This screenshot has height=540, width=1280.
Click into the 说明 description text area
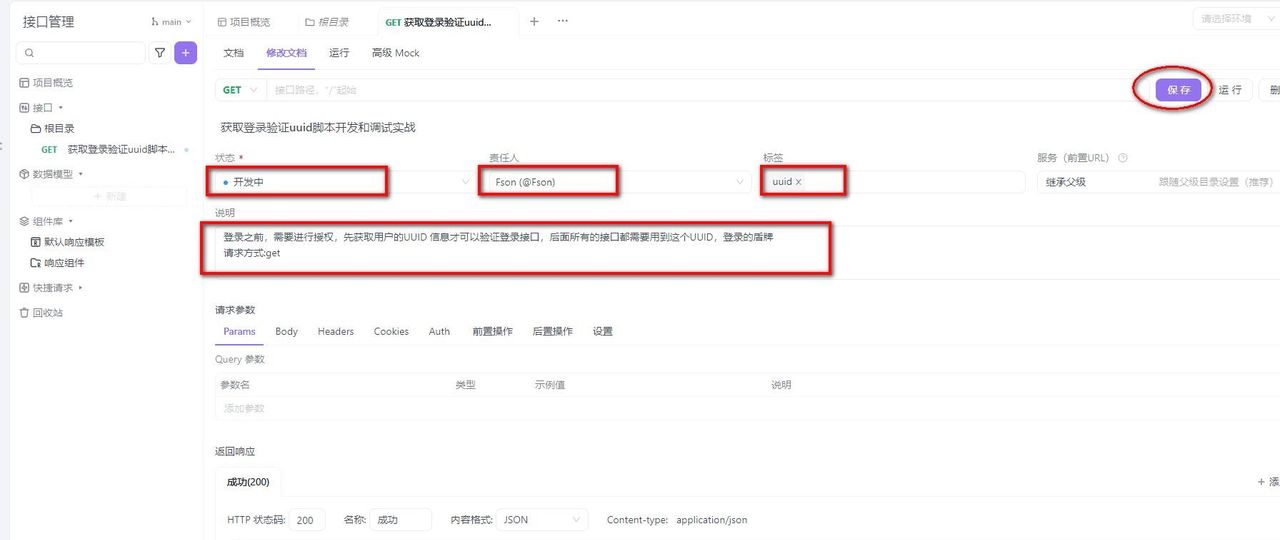[747, 252]
